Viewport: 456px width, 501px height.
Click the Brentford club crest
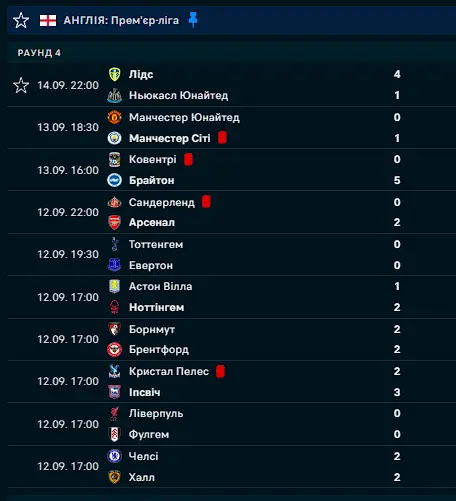click(115, 349)
